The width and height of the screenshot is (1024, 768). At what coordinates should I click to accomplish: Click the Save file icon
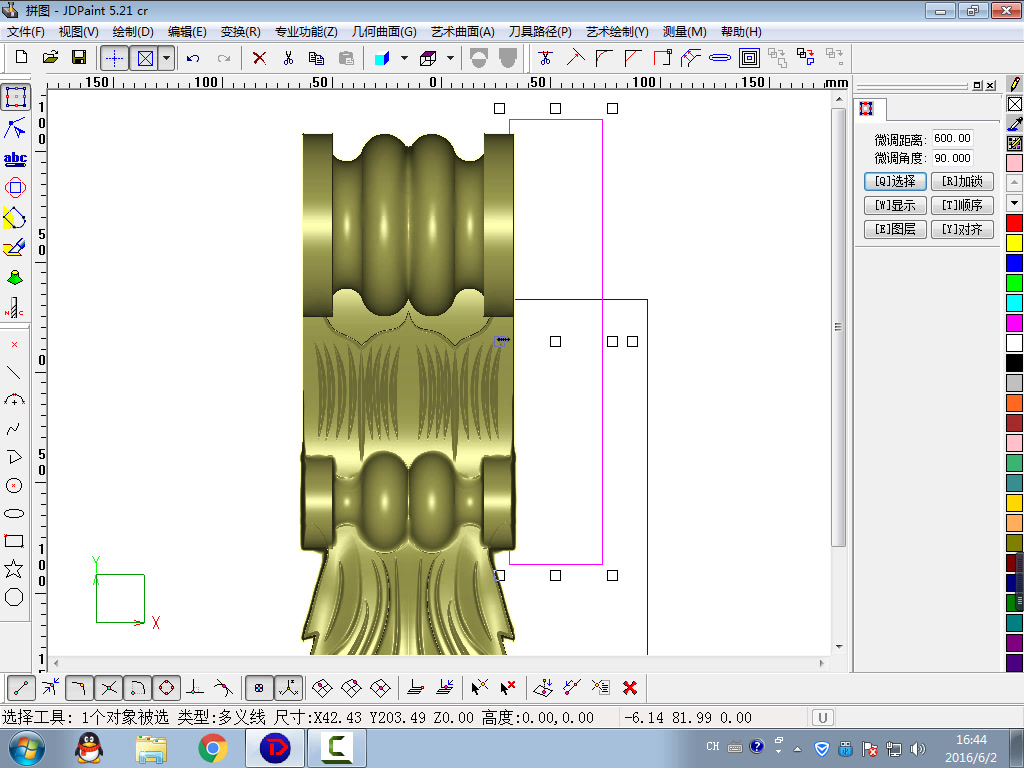point(78,58)
